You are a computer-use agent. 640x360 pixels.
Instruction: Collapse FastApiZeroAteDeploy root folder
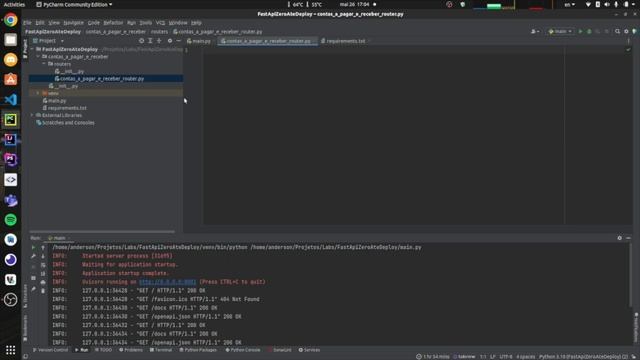tap(32, 49)
